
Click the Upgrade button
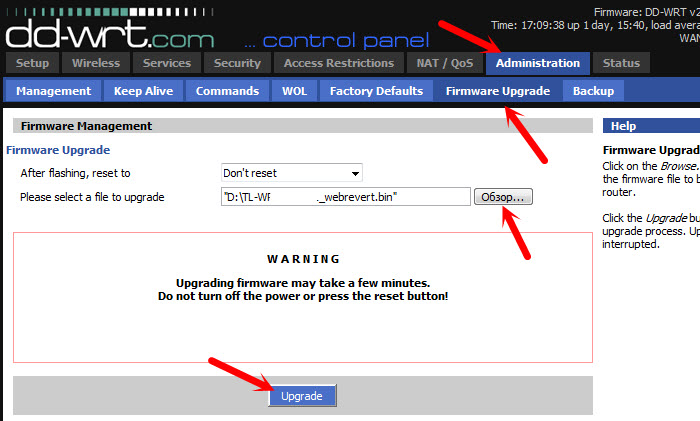pyautogui.click(x=302, y=396)
